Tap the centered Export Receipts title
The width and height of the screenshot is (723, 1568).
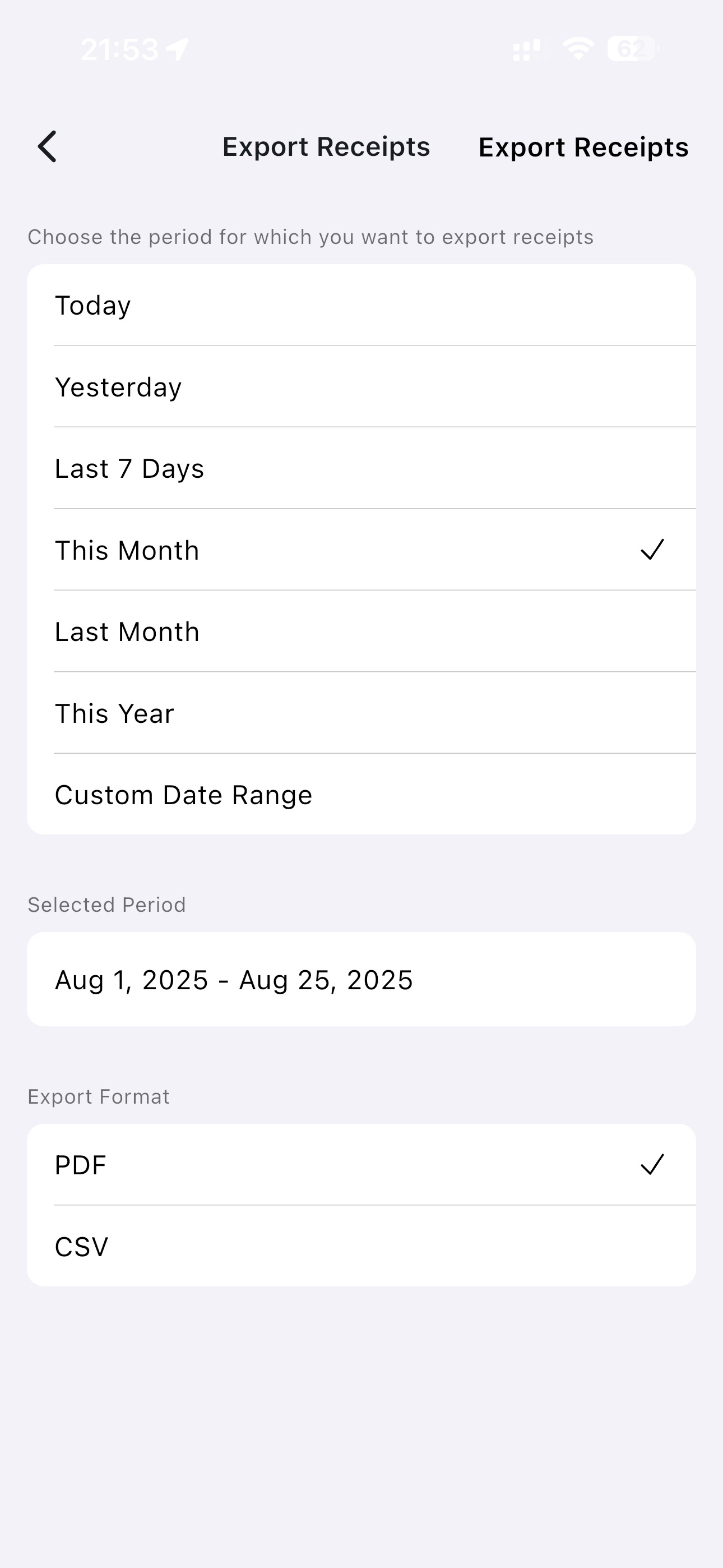[x=326, y=147]
